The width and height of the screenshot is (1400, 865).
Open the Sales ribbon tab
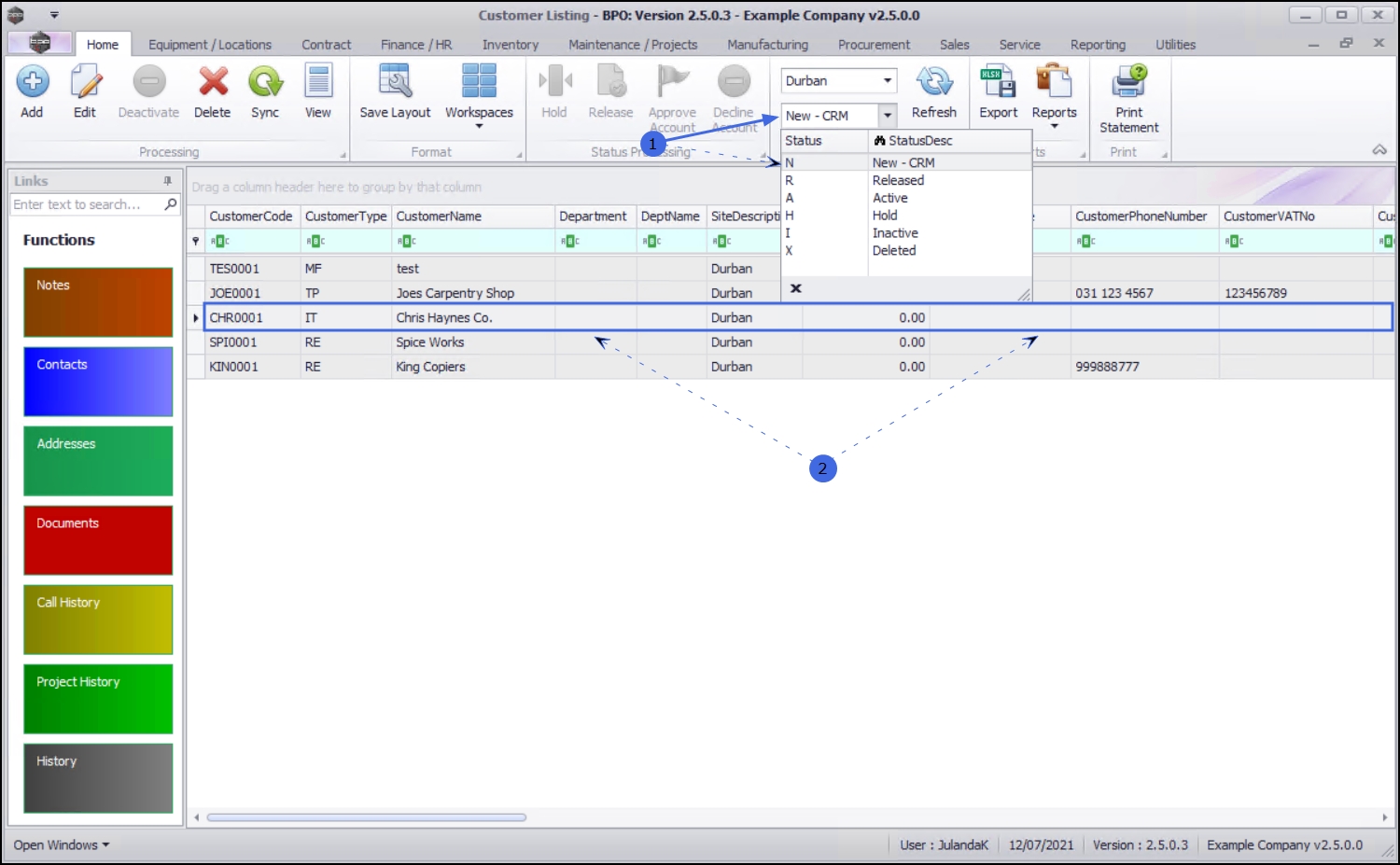(954, 45)
